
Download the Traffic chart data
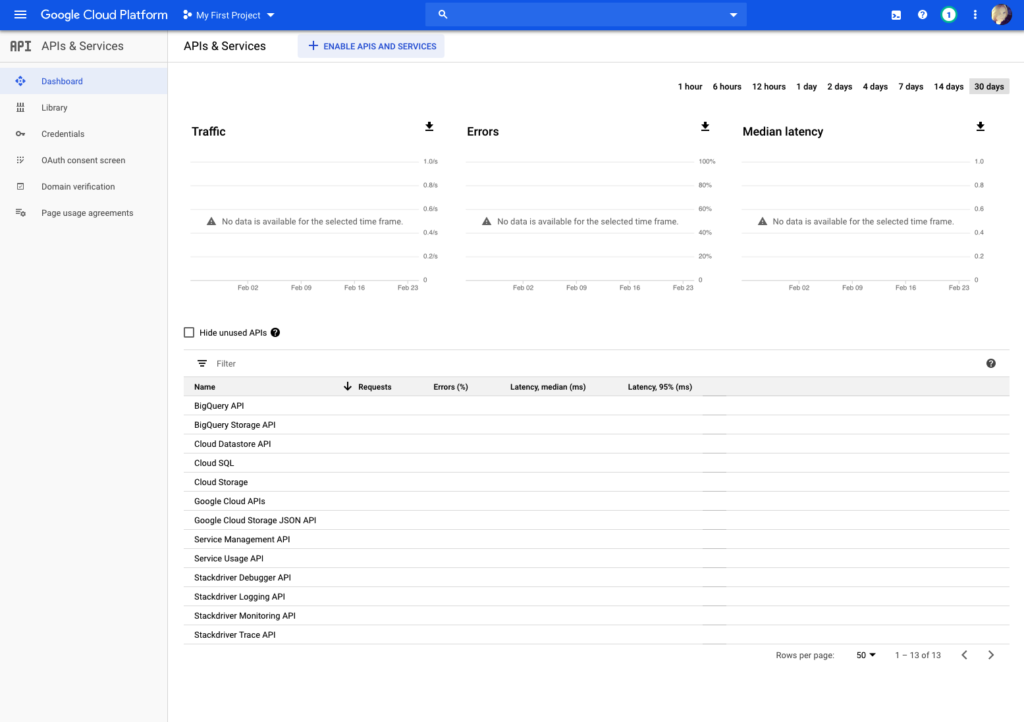click(429, 127)
